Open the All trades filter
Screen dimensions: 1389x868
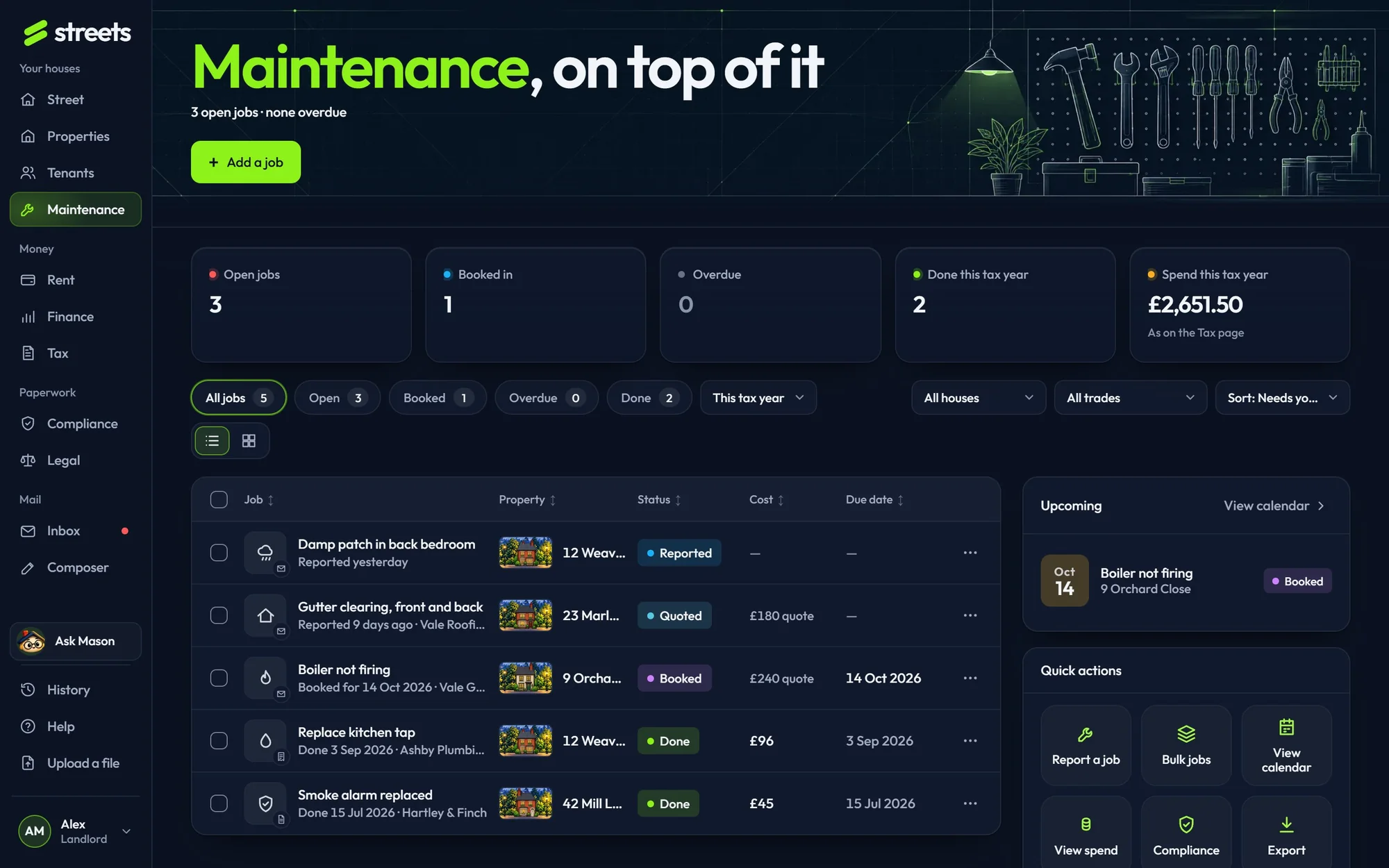pyautogui.click(x=1131, y=398)
